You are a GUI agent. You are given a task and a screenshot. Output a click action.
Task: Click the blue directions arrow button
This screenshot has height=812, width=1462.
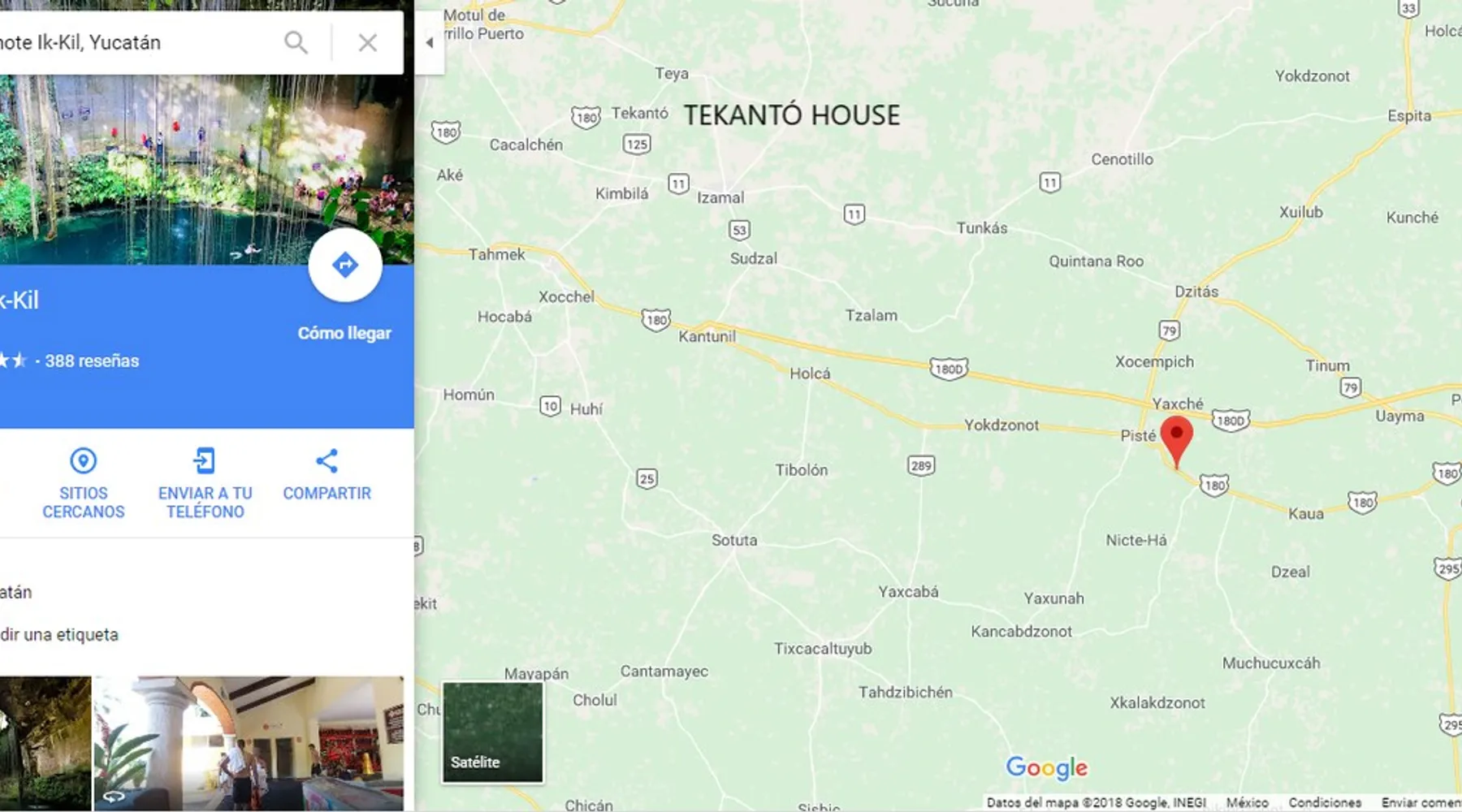[345, 265]
